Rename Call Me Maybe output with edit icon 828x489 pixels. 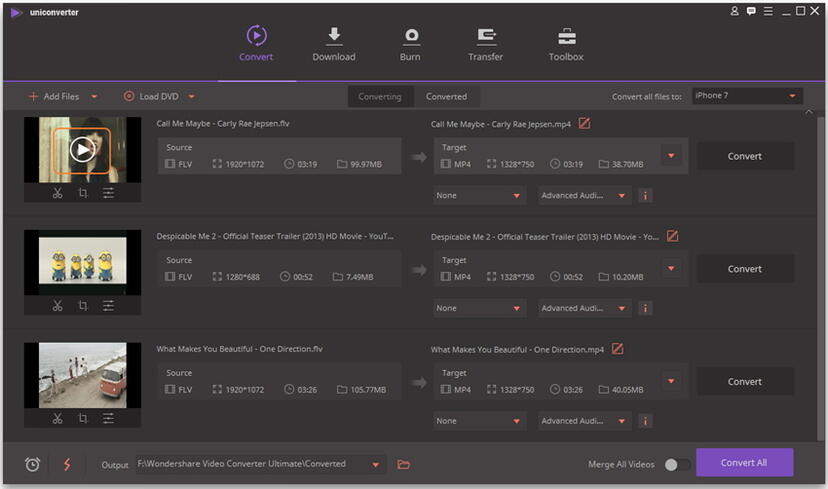[x=584, y=124]
